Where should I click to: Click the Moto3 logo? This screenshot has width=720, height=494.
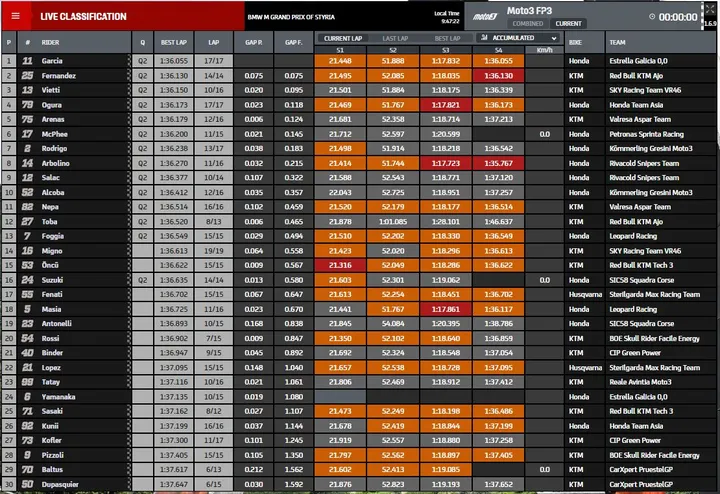click(x=485, y=17)
